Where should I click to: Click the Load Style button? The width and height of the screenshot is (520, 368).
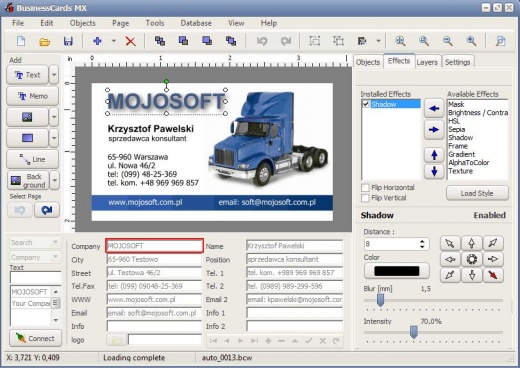pyautogui.click(x=477, y=193)
